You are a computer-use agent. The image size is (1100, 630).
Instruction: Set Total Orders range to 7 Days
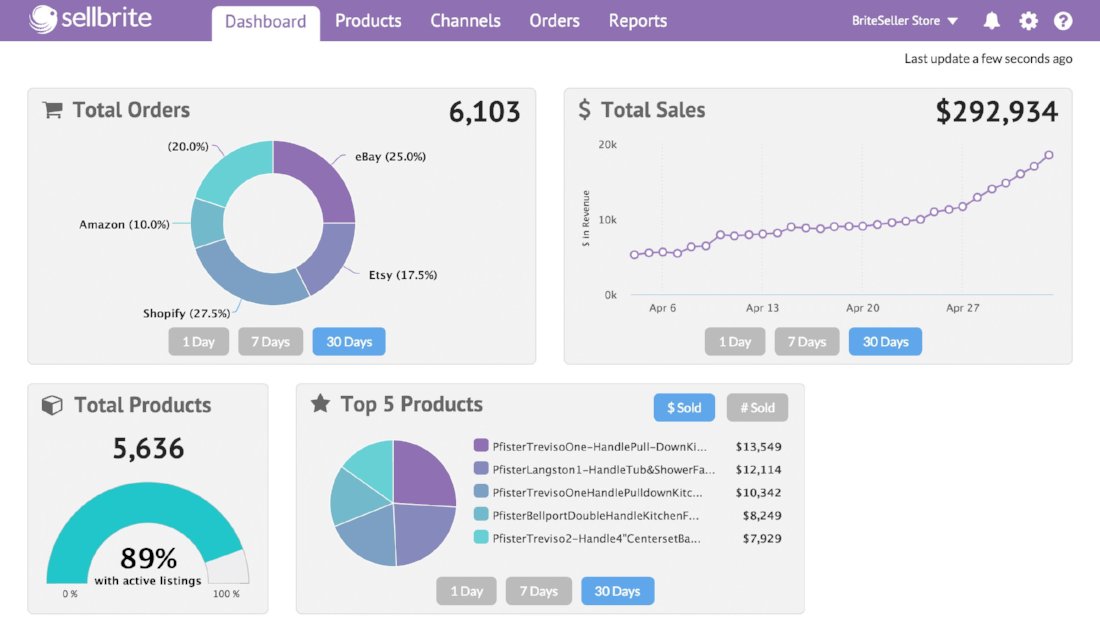pyautogui.click(x=270, y=342)
